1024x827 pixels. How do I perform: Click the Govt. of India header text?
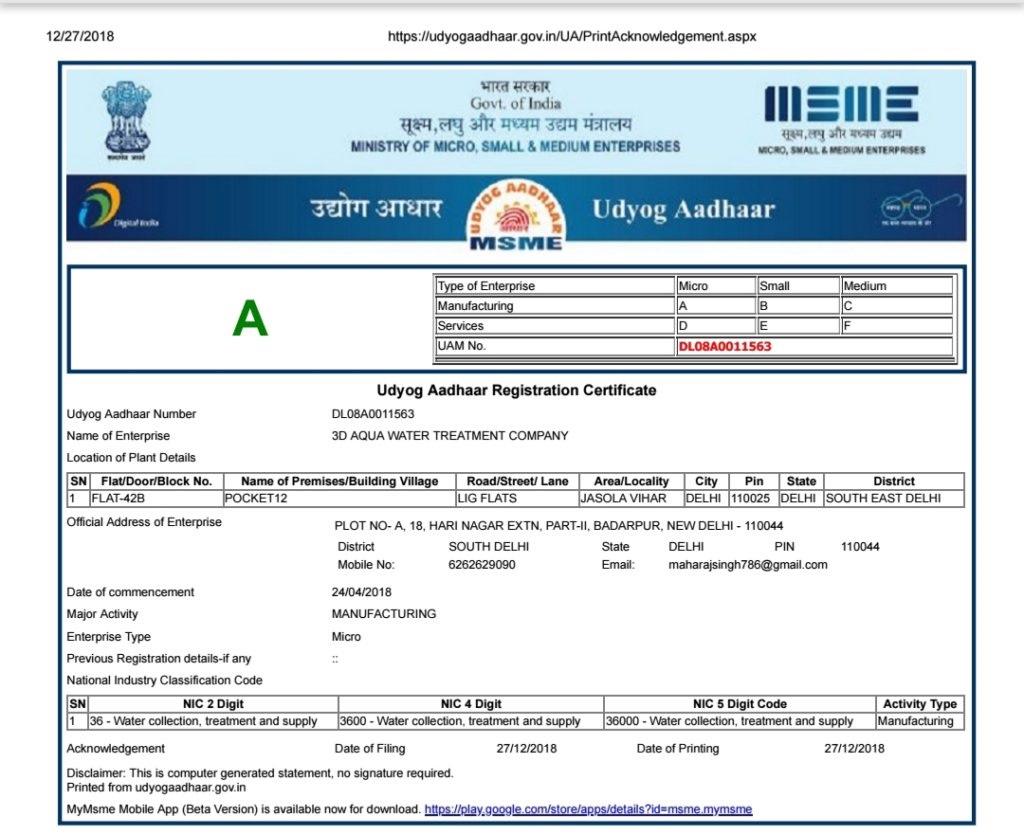pyautogui.click(x=515, y=104)
